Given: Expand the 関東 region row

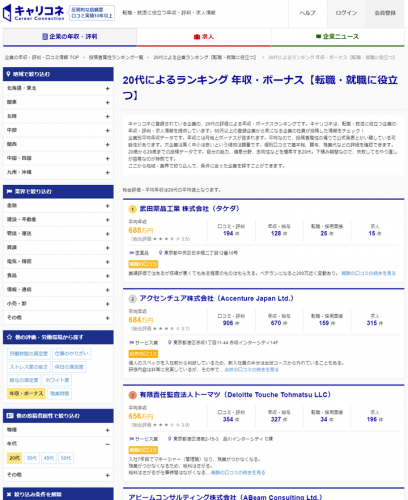Looking at the screenshot, I should 58,102.
